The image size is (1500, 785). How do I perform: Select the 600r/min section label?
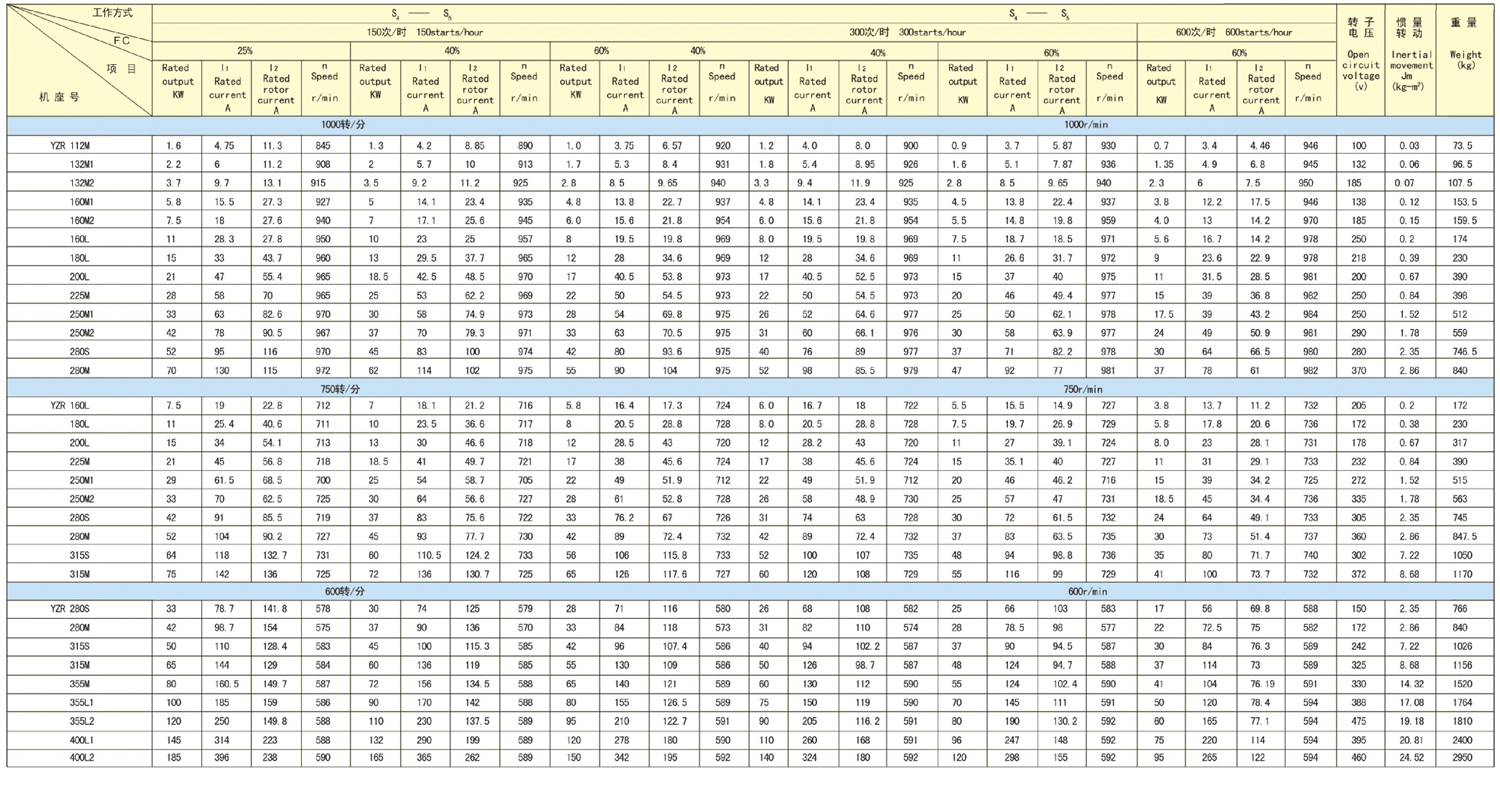coord(1092,591)
